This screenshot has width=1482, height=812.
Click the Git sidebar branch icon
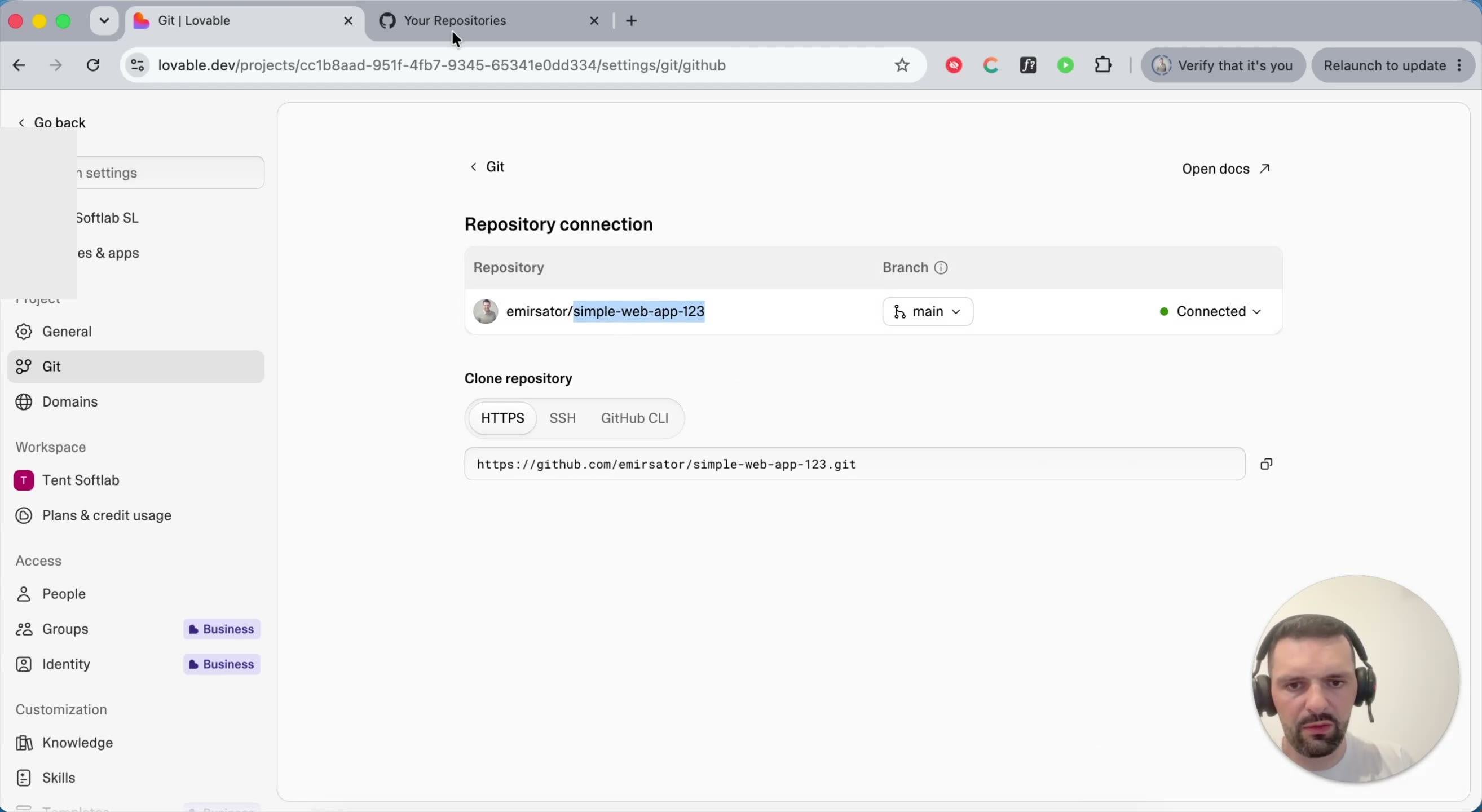click(x=24, y=367)
